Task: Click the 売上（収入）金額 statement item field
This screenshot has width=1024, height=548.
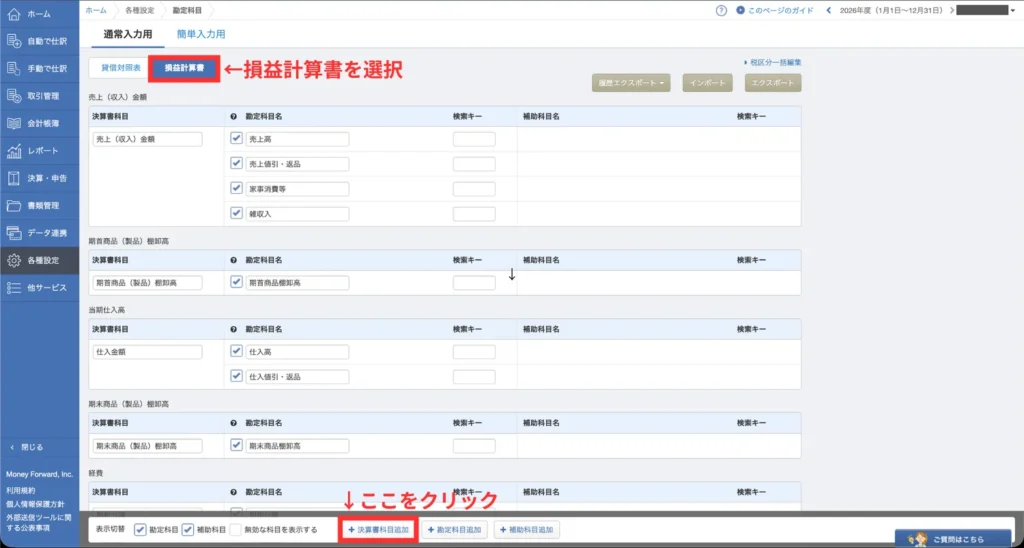Action: coord(148,139)
